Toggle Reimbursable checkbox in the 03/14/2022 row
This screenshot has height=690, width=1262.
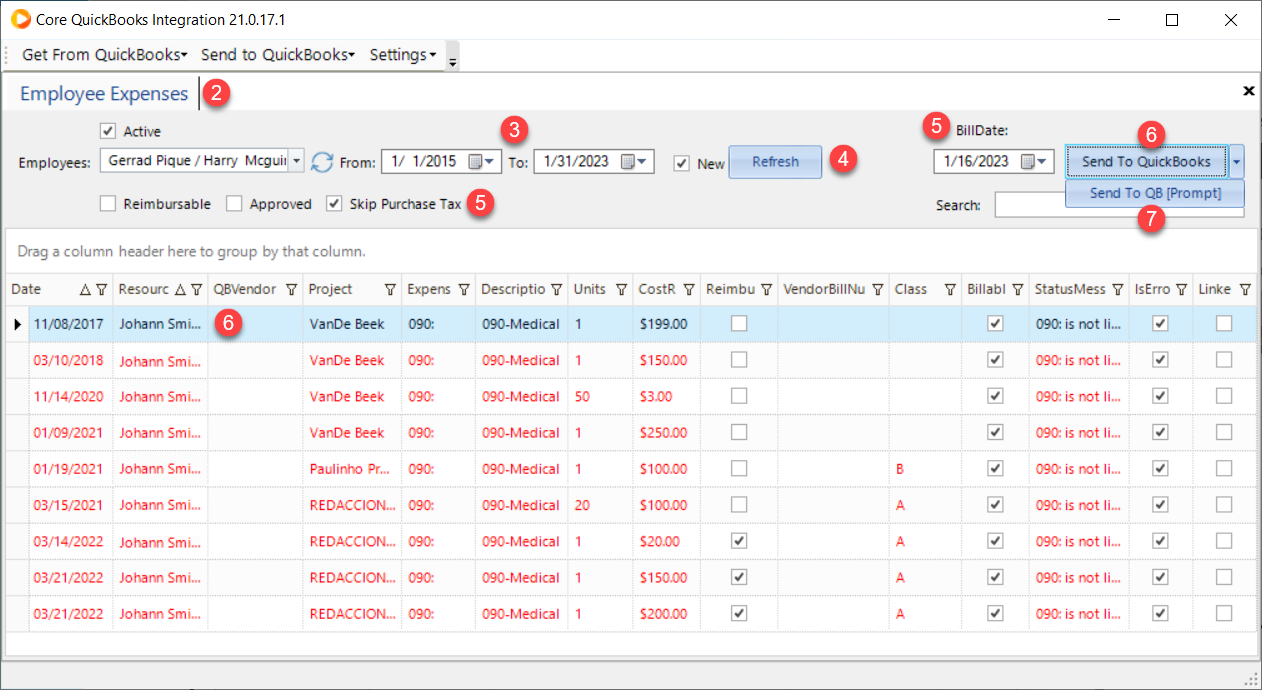(x=739, y=541)
